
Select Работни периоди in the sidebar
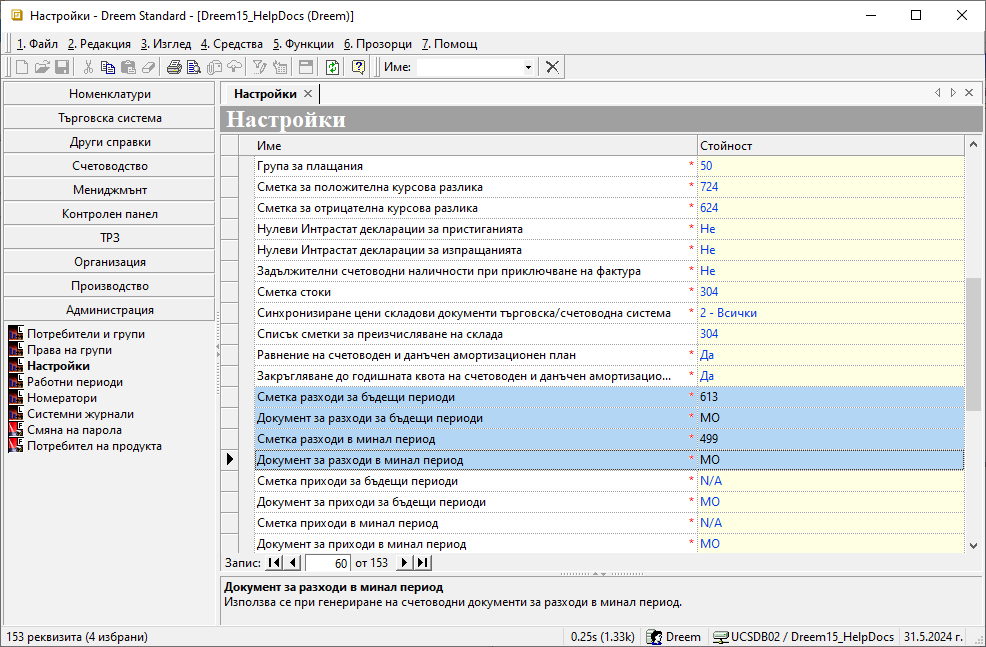[75, 382]
